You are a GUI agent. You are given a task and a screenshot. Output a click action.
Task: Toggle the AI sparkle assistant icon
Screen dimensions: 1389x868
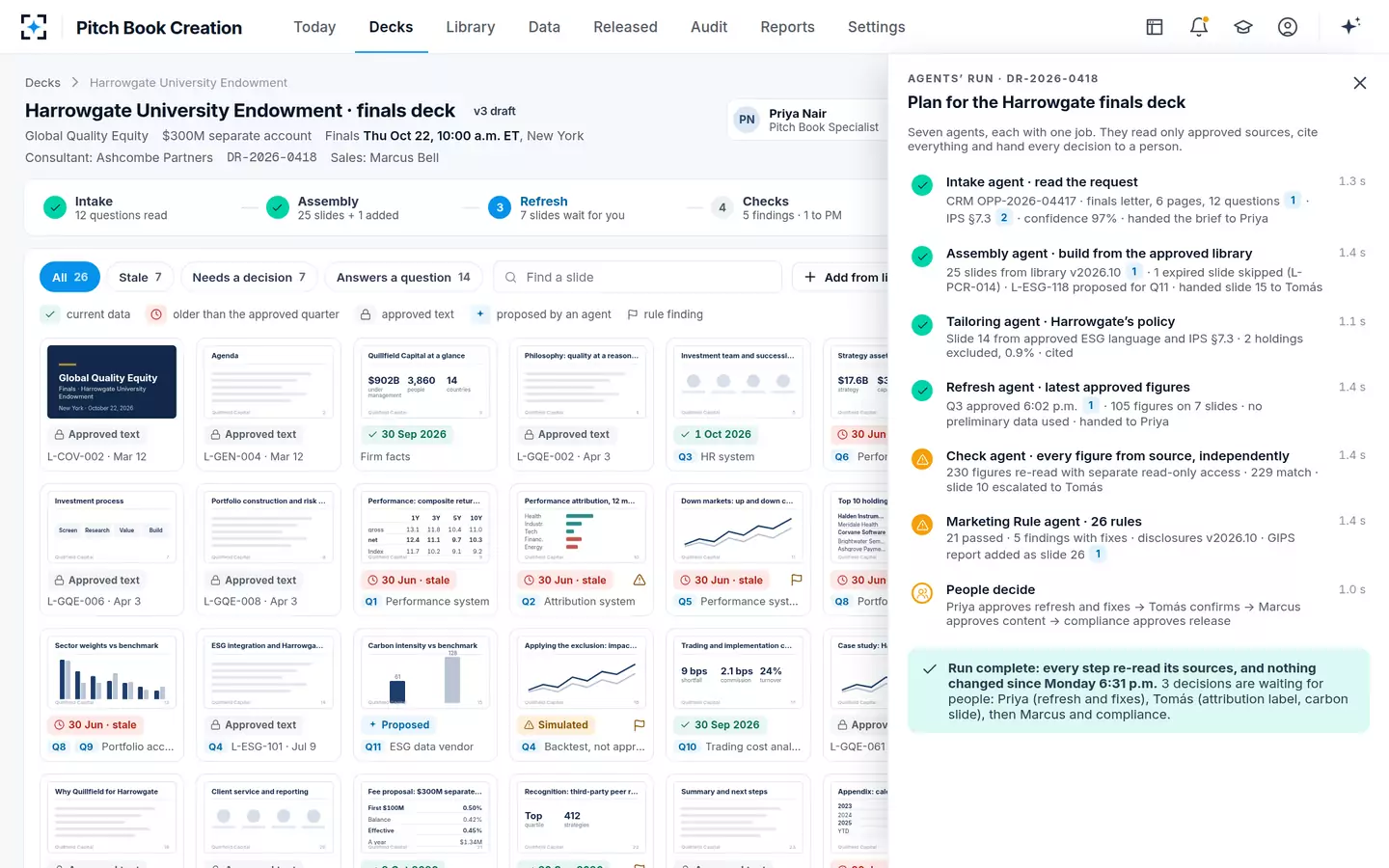click(x=1350, y=26)
